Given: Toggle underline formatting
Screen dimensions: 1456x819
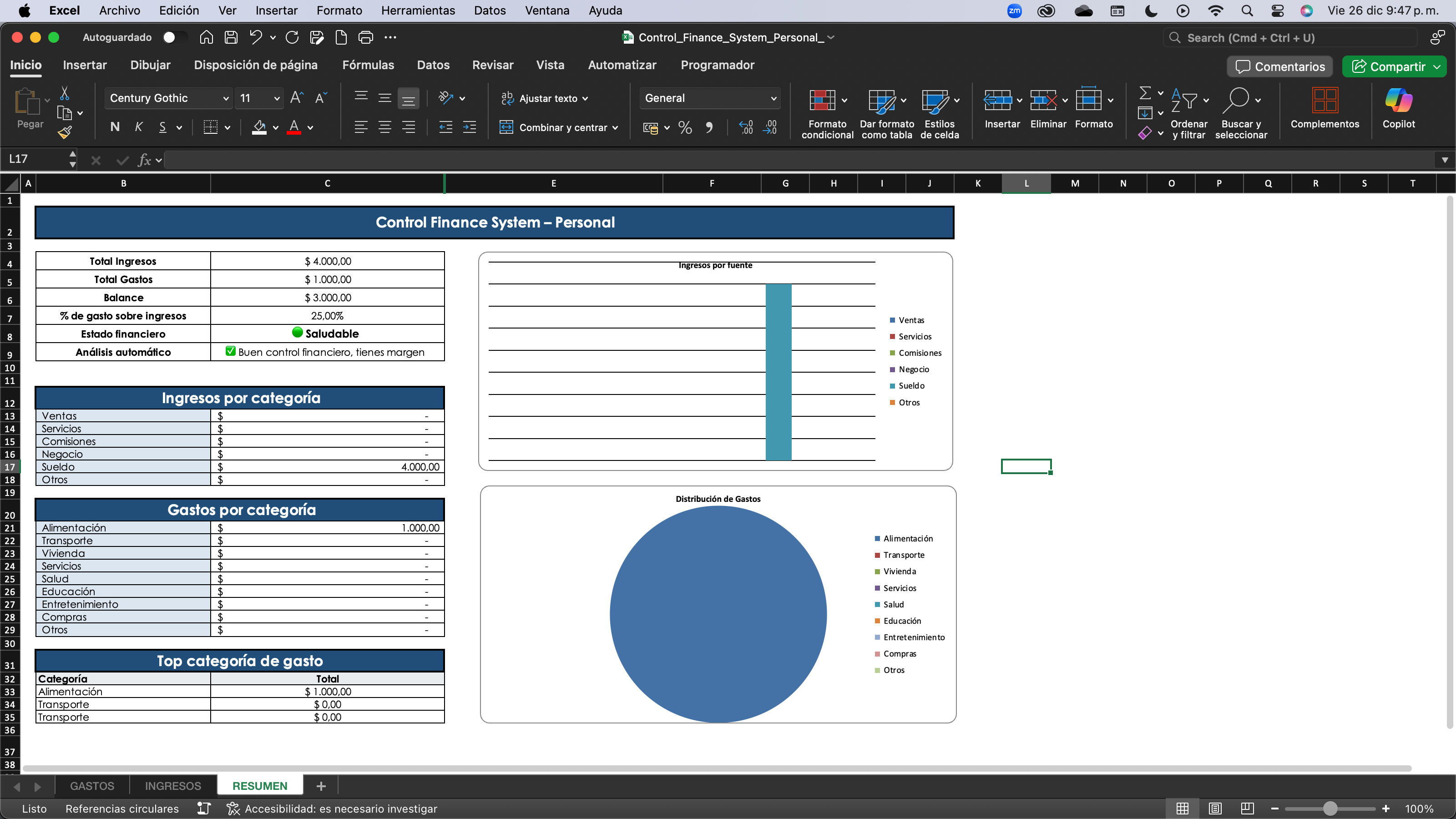Looking at the screenshot, I should (163, 126).
